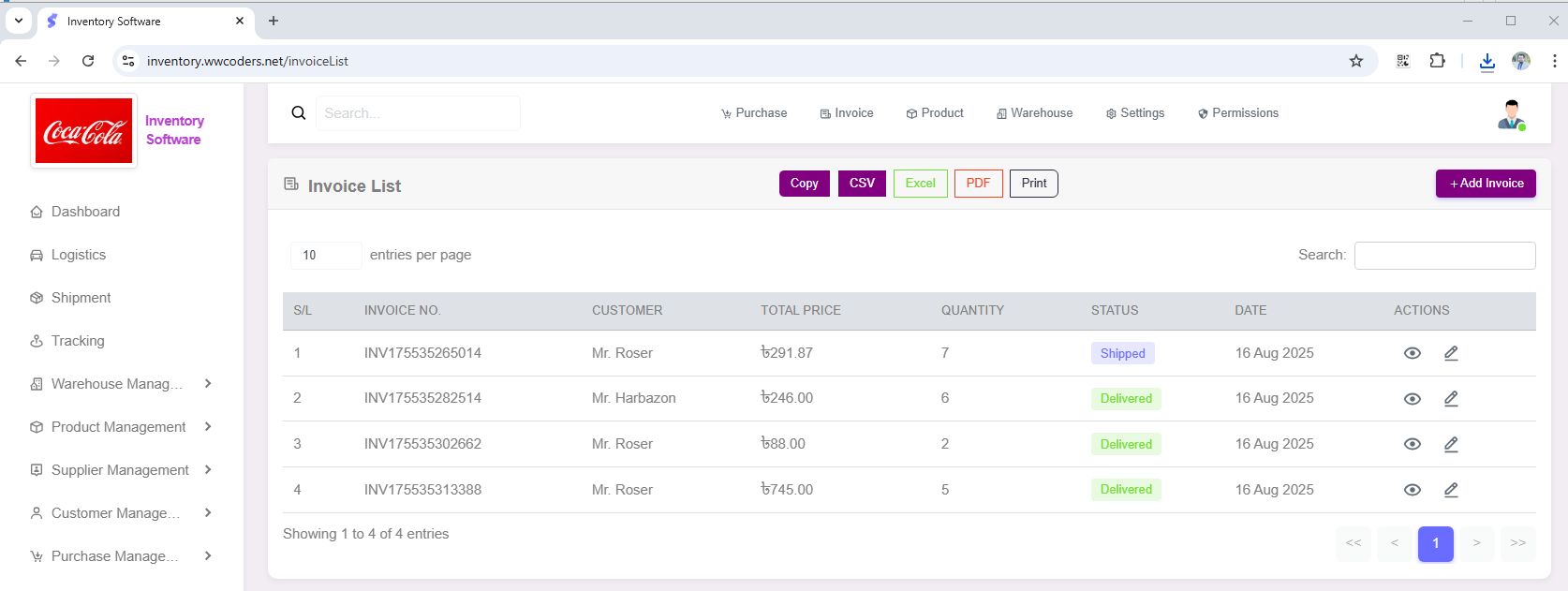Click the edit pencil for Mr. Harbazon's invoice
Image resolution: width=1568 pixels, height=591 pixels.
coord(1451,399)
